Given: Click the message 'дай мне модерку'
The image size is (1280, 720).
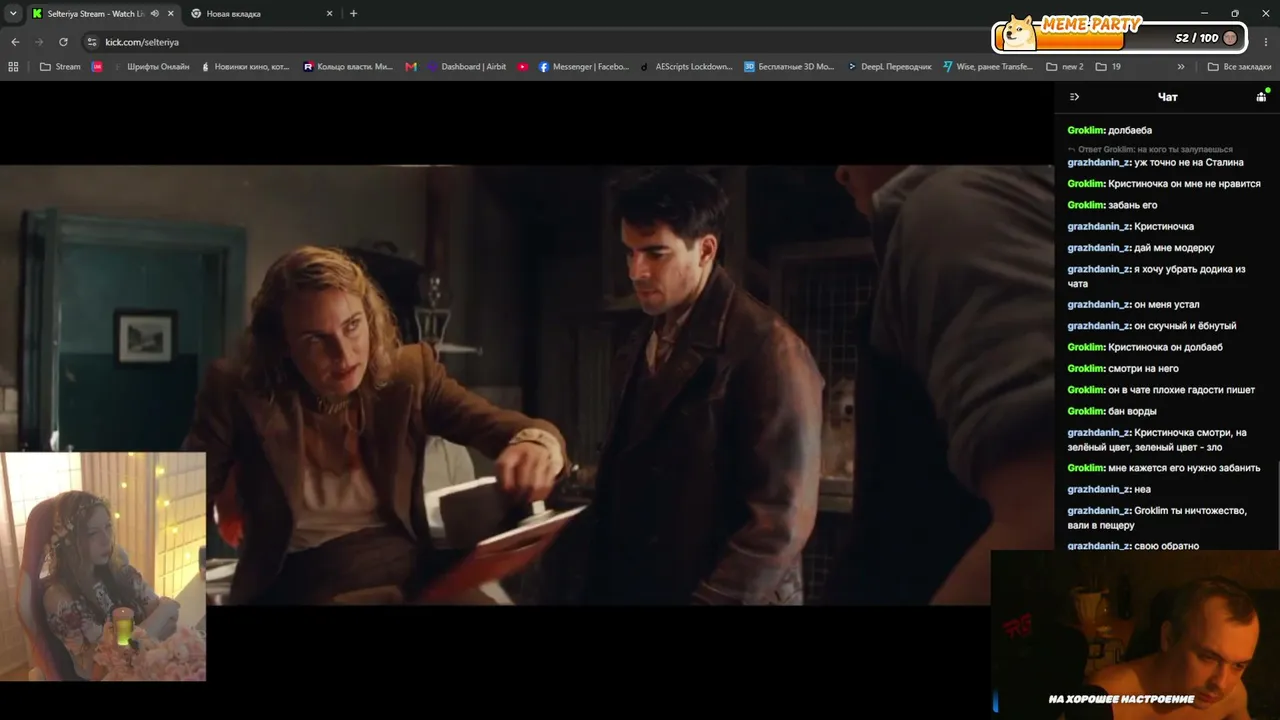Looking at the screenshot, I should point(1174,248).
